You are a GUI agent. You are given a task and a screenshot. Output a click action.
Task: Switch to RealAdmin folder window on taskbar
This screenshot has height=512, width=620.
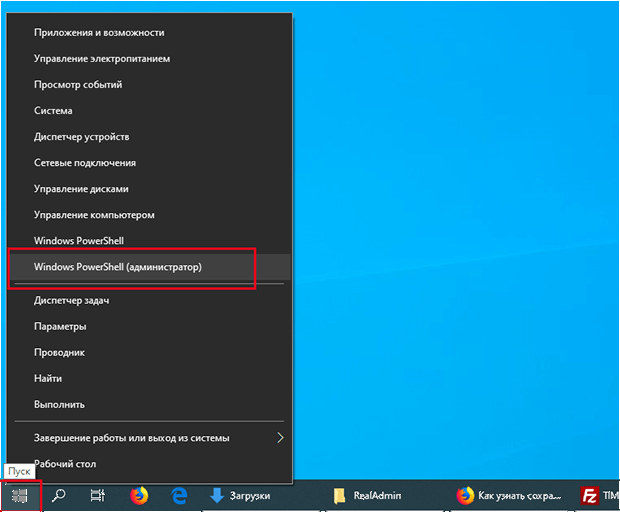tap(367, 495)
